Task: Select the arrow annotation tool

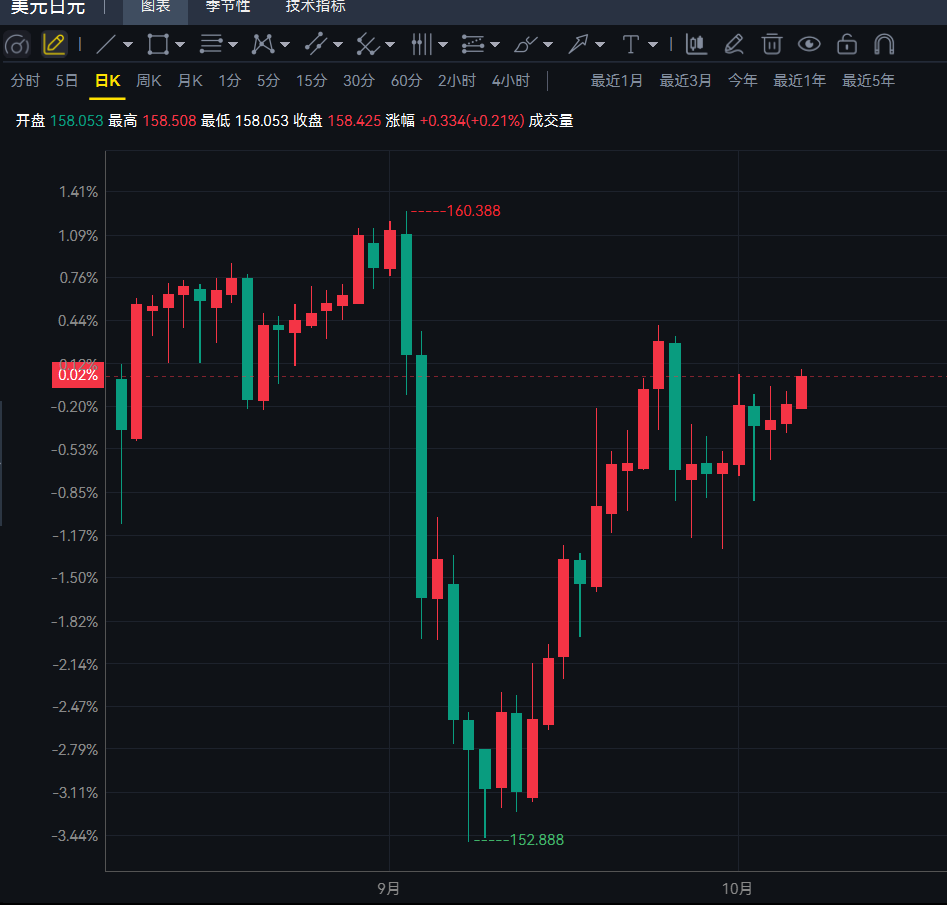Action: [578, 45]
